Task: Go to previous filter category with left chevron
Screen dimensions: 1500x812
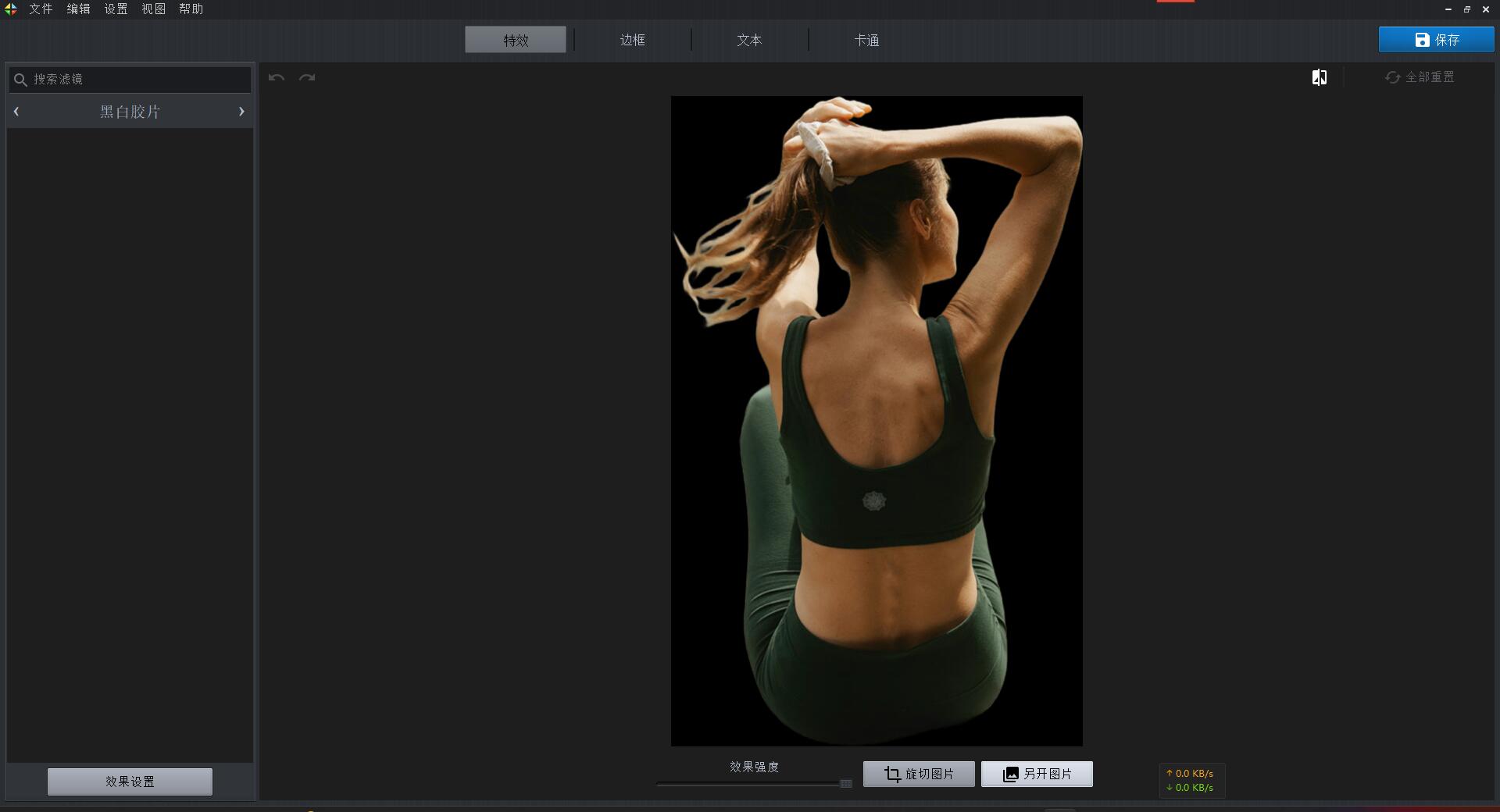Action: (x=16, y=112)
